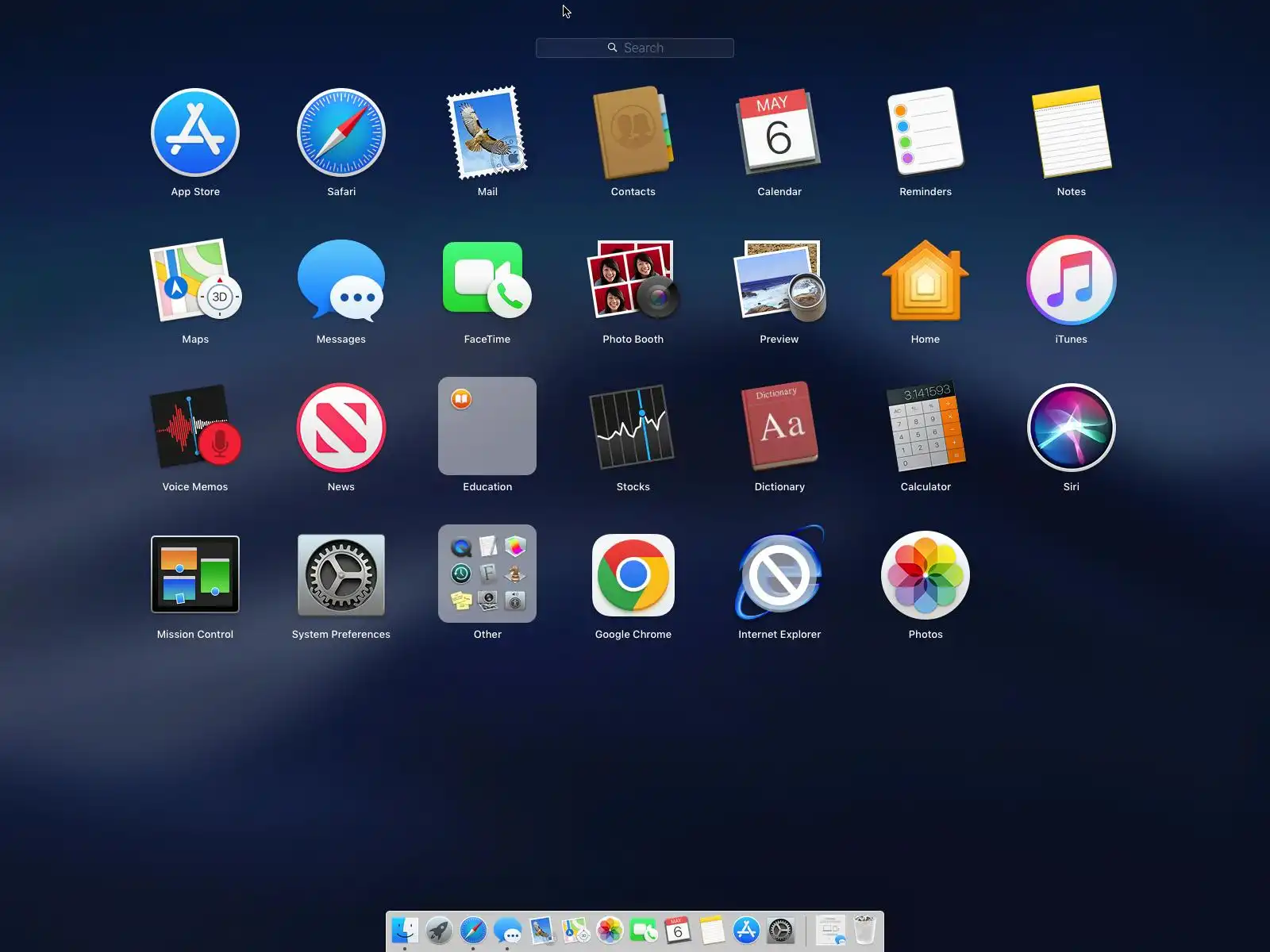Restore the minimized window in the Dock
1270x952 pixels.
point(830,930)
